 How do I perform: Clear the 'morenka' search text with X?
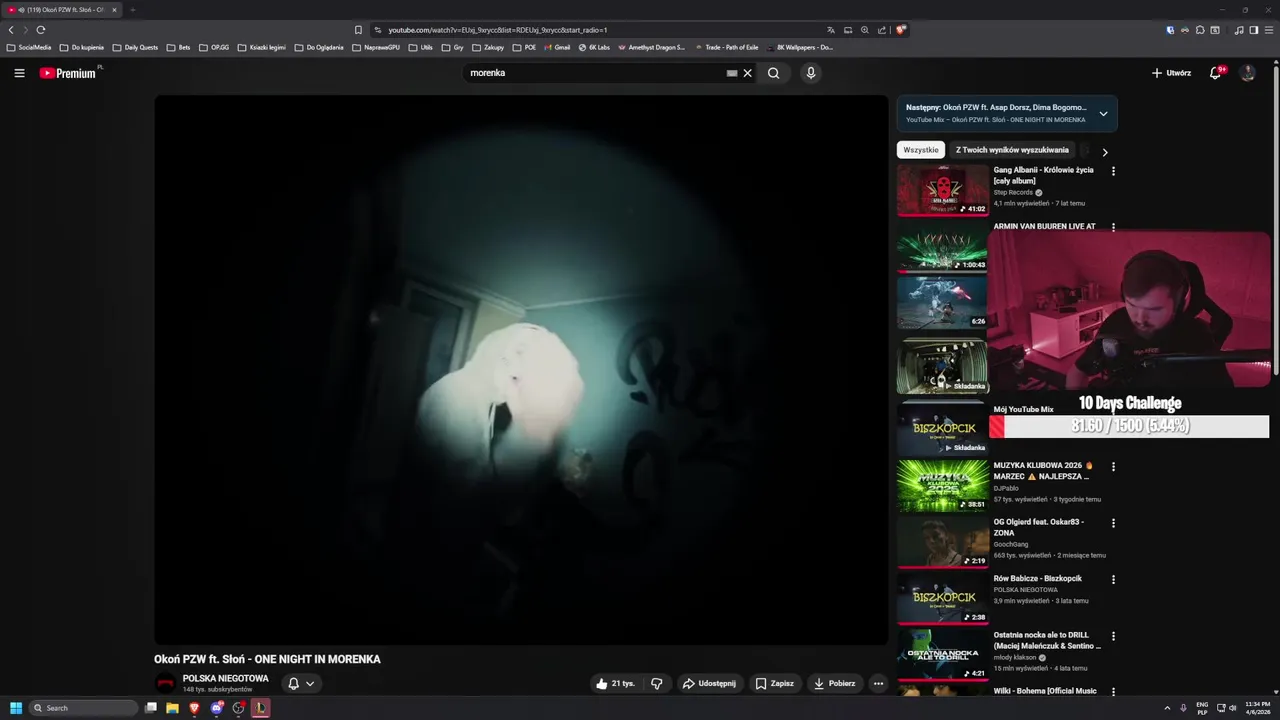tap(747, 73)
